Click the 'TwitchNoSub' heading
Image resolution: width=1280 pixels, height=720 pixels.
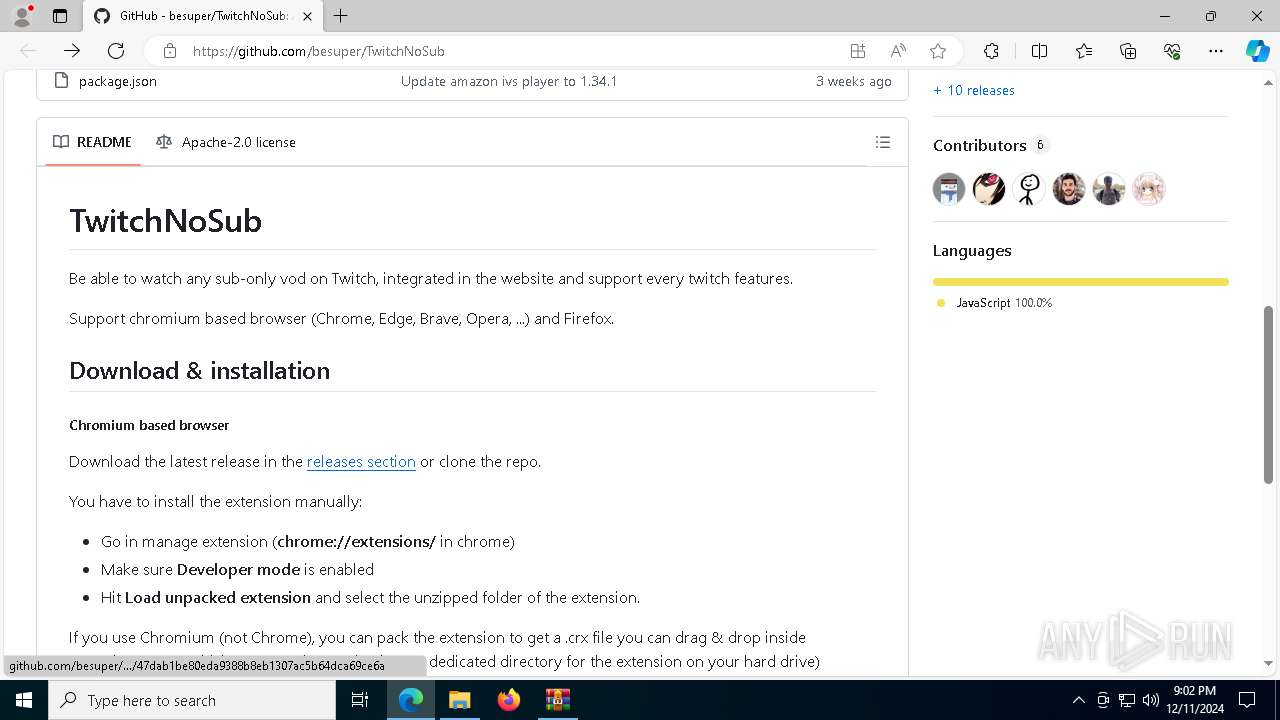click(x=165, y=221)
